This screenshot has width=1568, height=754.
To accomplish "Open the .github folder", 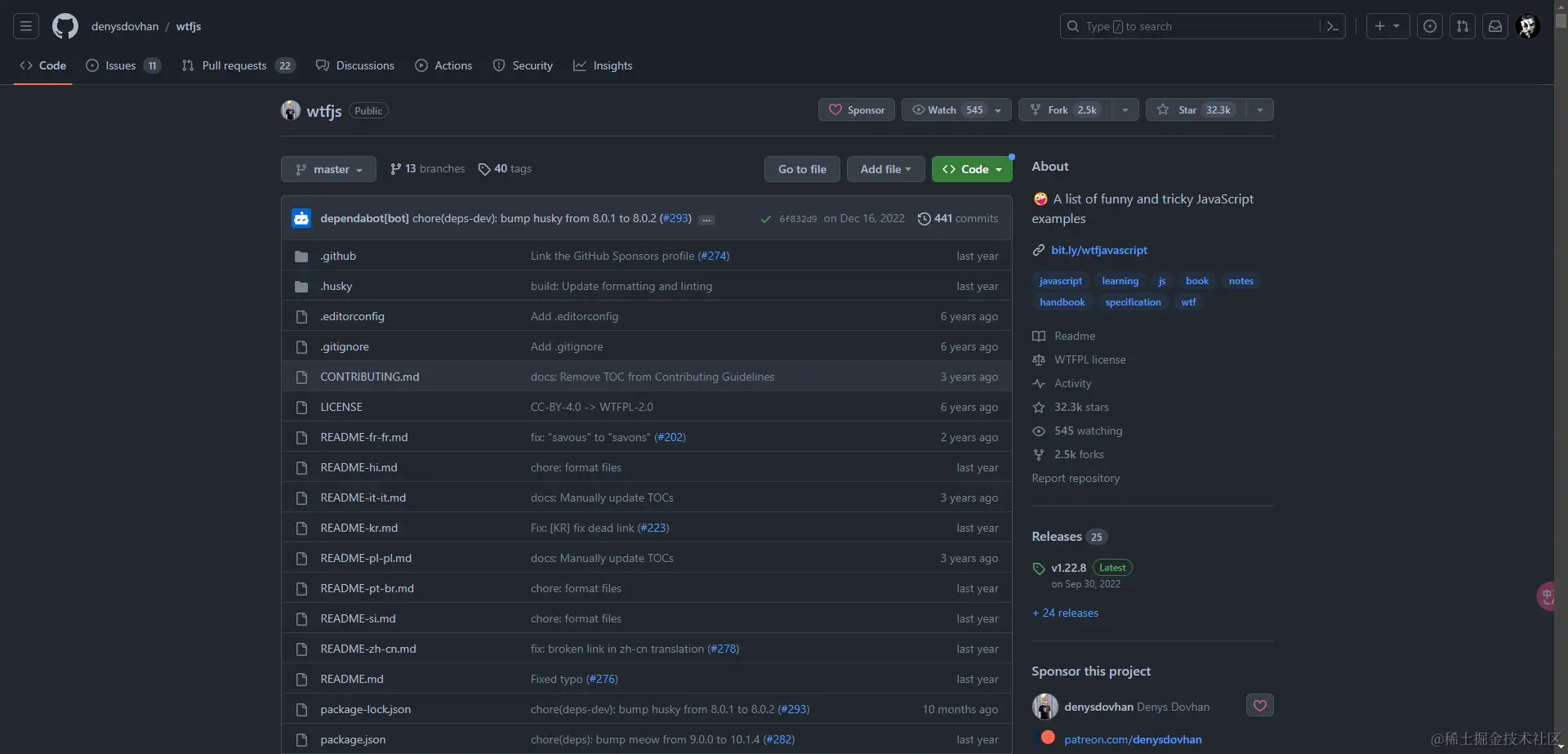I will pos(338,256).
